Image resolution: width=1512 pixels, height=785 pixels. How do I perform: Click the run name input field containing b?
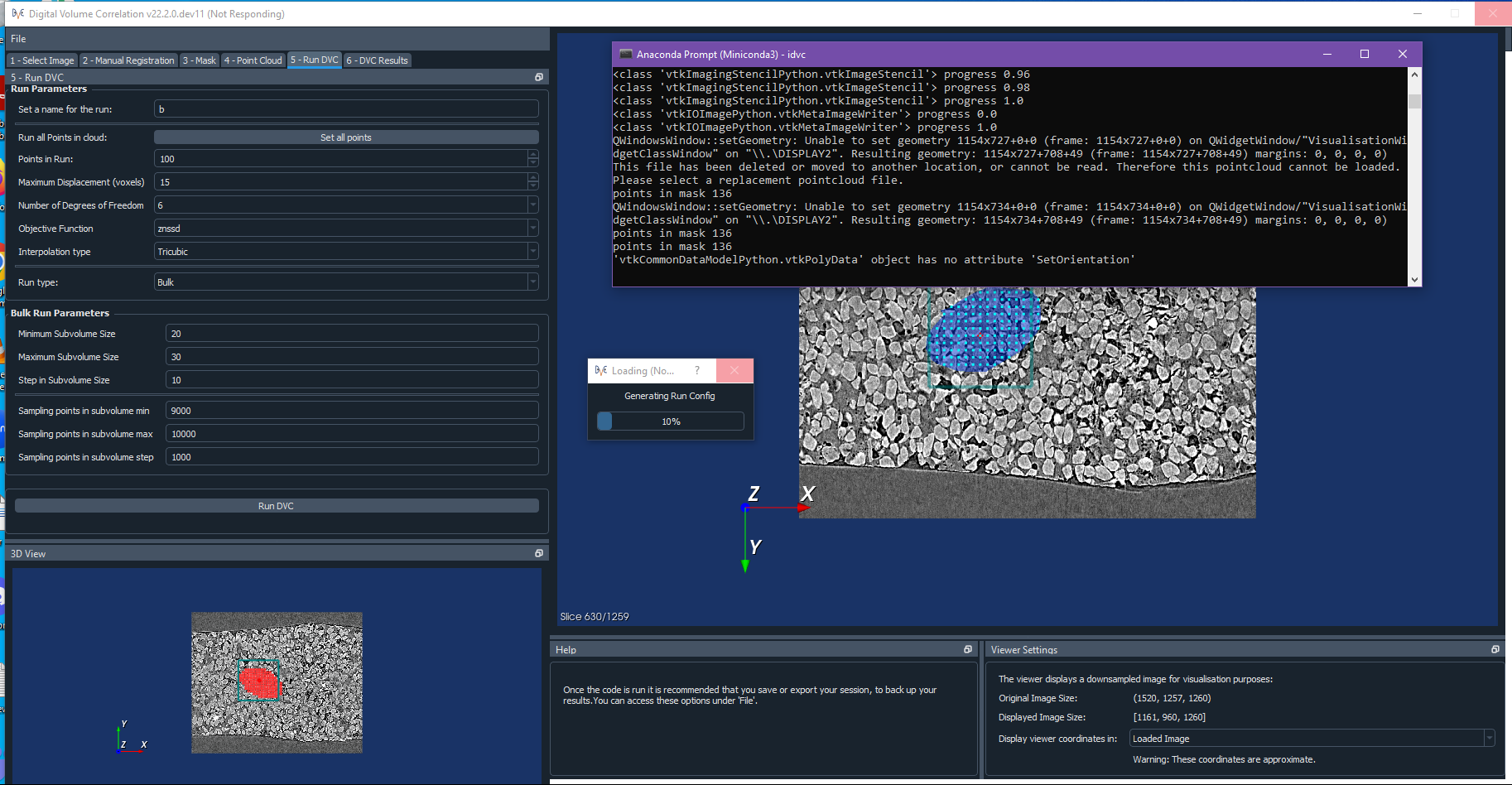345,108
